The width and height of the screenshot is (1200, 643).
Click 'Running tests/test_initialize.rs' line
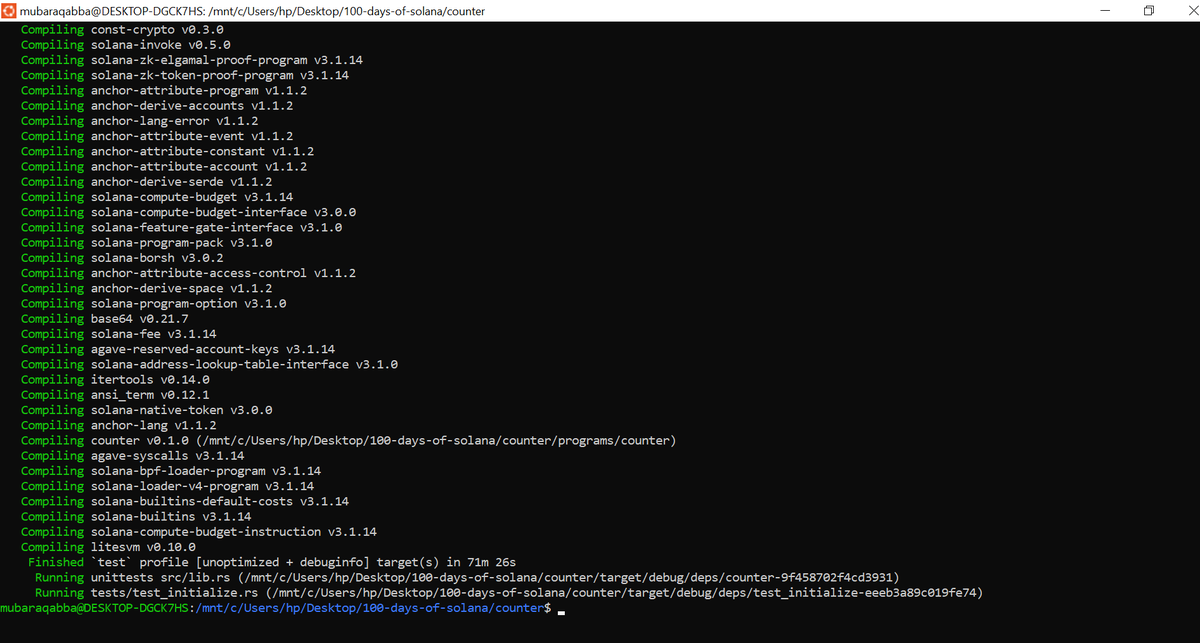tap(509, 592)
